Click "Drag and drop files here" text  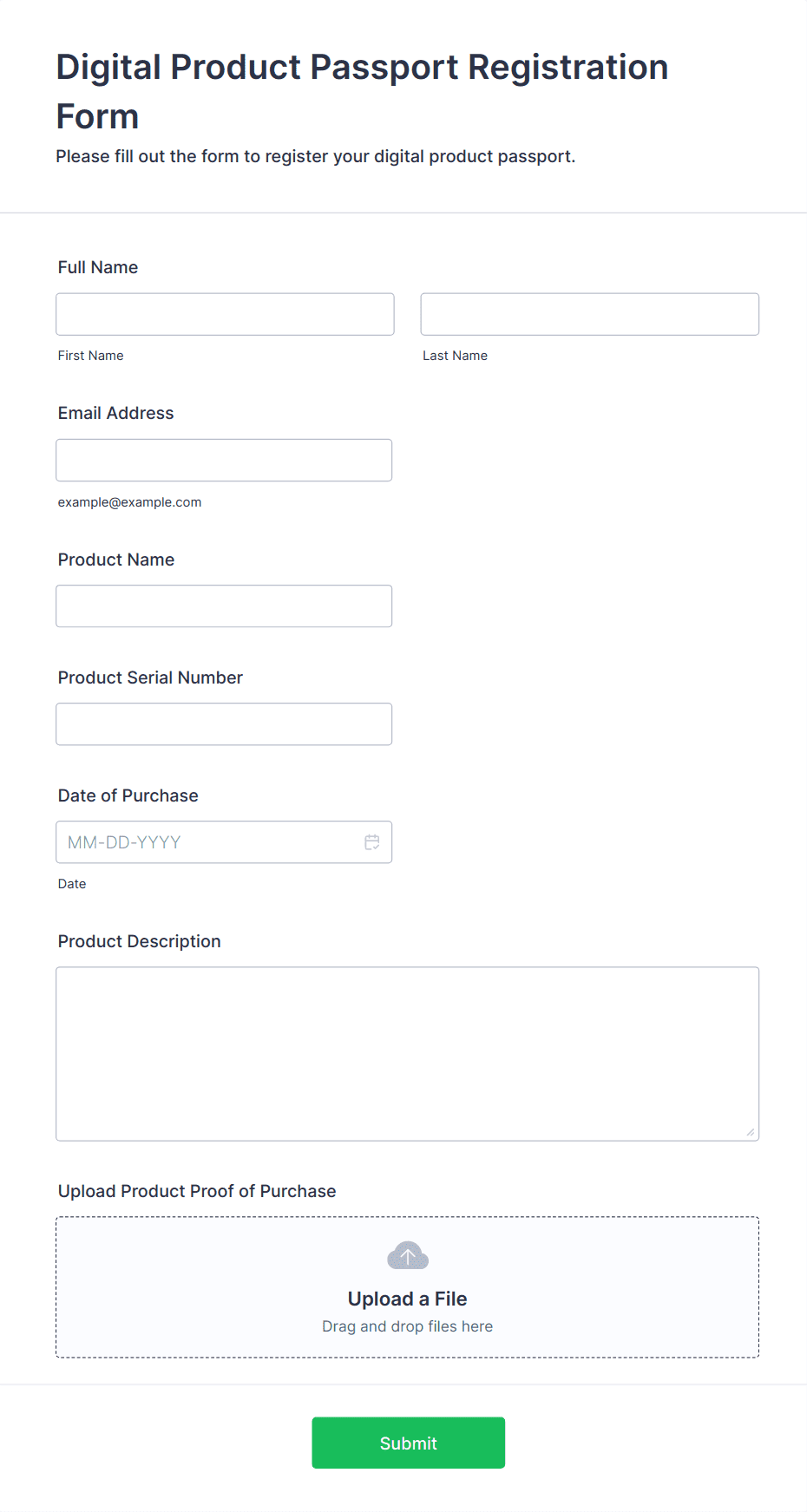(407, 1326)
